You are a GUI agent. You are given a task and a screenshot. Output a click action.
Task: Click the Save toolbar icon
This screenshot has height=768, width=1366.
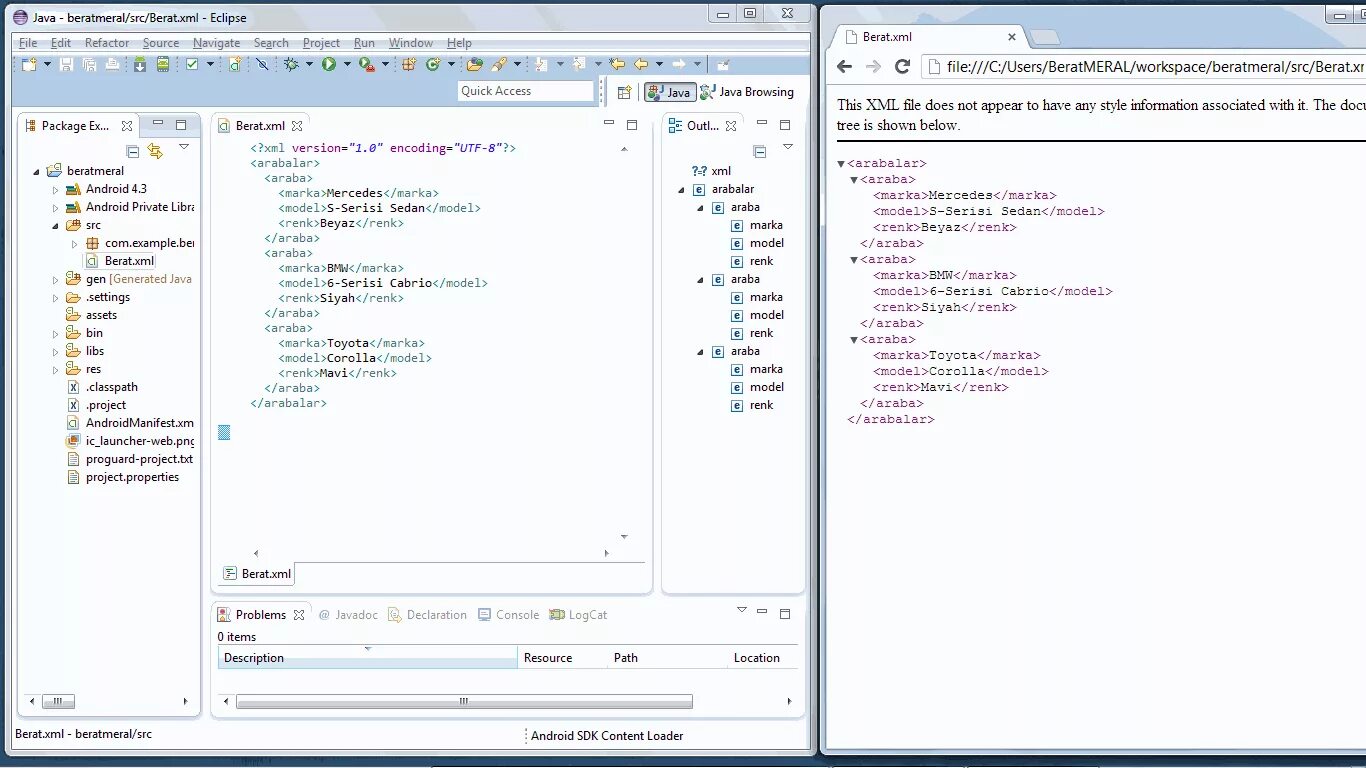point(66,64)
